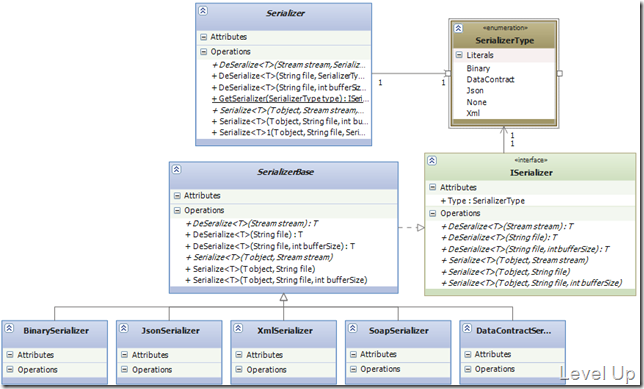Image resolution: width=644 pixels, height=389 pixels.
Task: Collapse the BinarySerializer class with chevron icon
Action: (x=9, y=328)
